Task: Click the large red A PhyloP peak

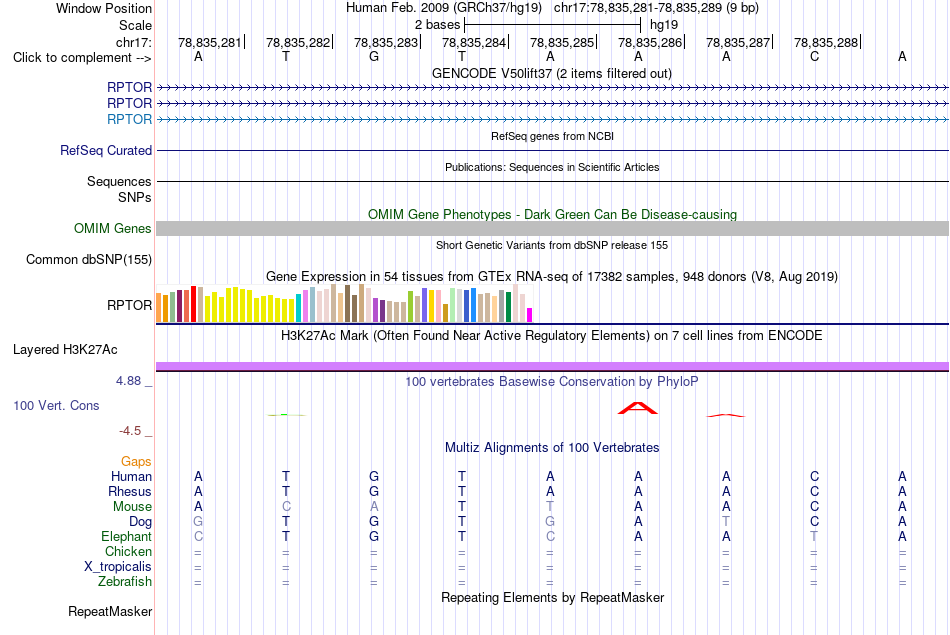Action: (x=637, y=408)
